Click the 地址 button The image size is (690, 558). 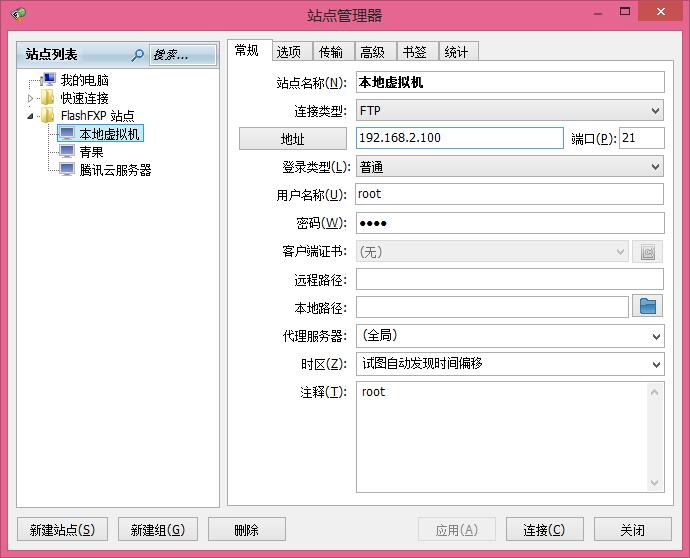click(293, 139)
